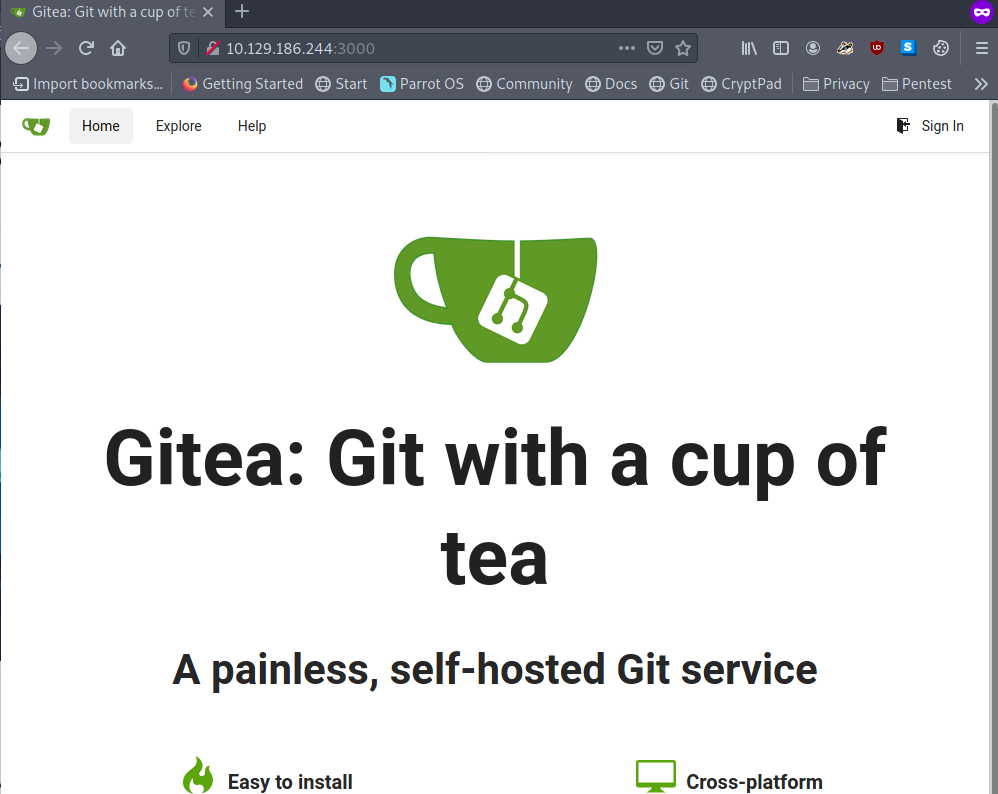Open the Parrot OS bookmark
998x794 pixels.
point(422,84)
